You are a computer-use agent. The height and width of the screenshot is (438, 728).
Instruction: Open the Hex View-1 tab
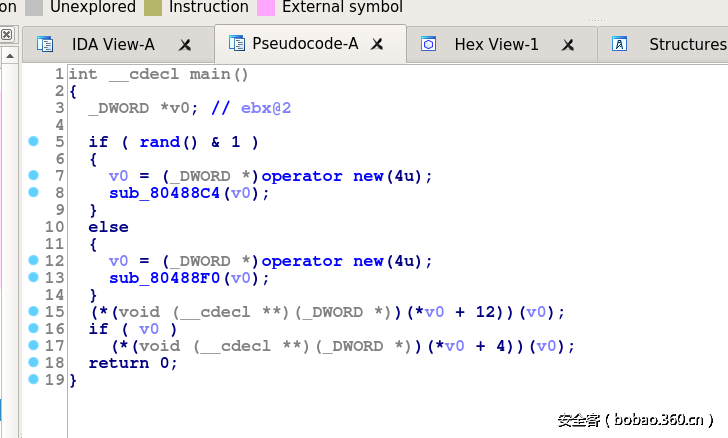tap(496, 44)
